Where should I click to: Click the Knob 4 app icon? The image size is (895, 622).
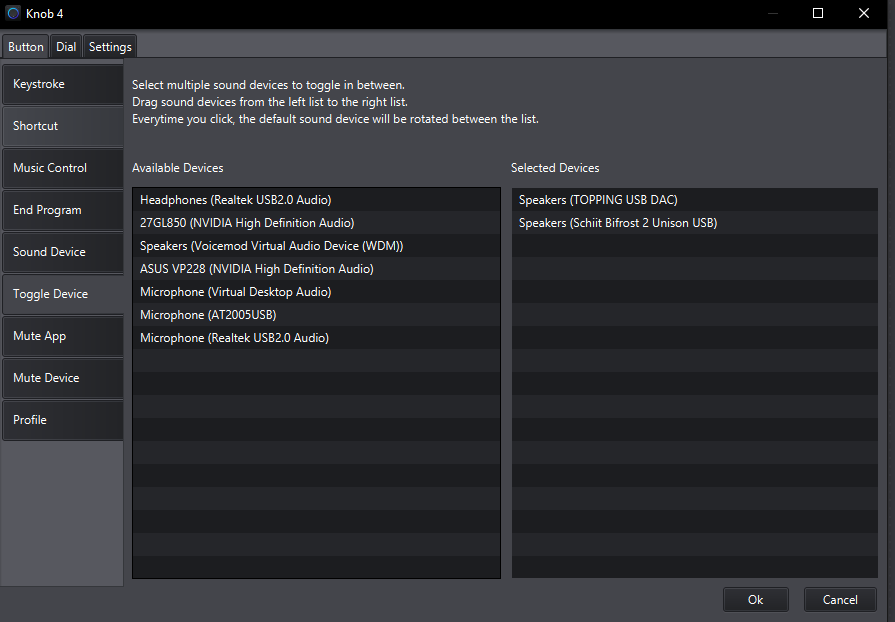coord(13,13)
